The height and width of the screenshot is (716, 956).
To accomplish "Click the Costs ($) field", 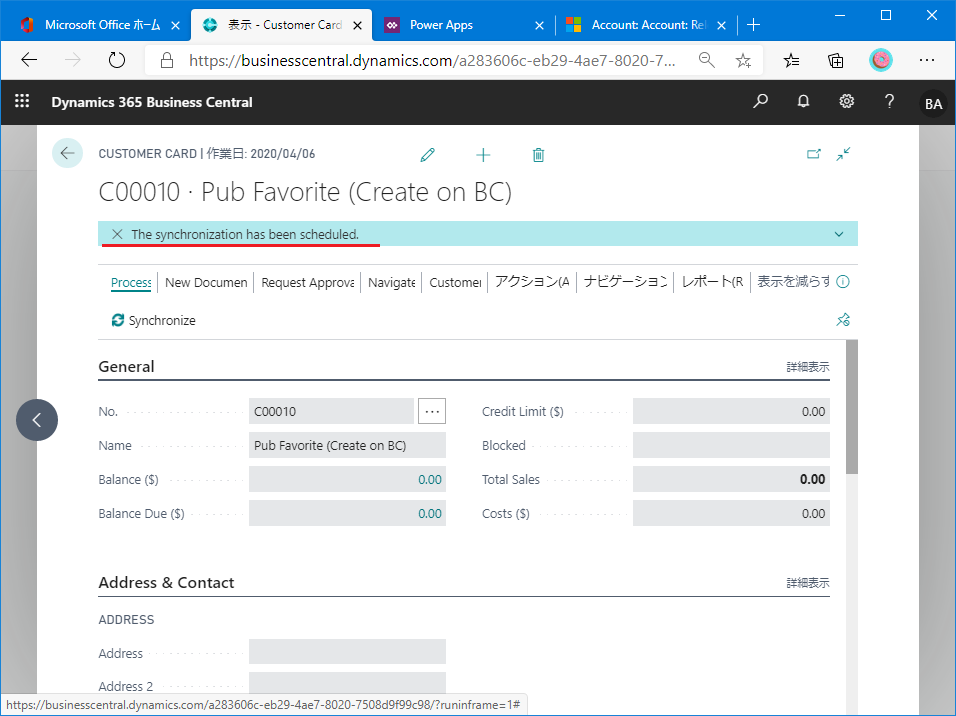I will tap(731, 514).
